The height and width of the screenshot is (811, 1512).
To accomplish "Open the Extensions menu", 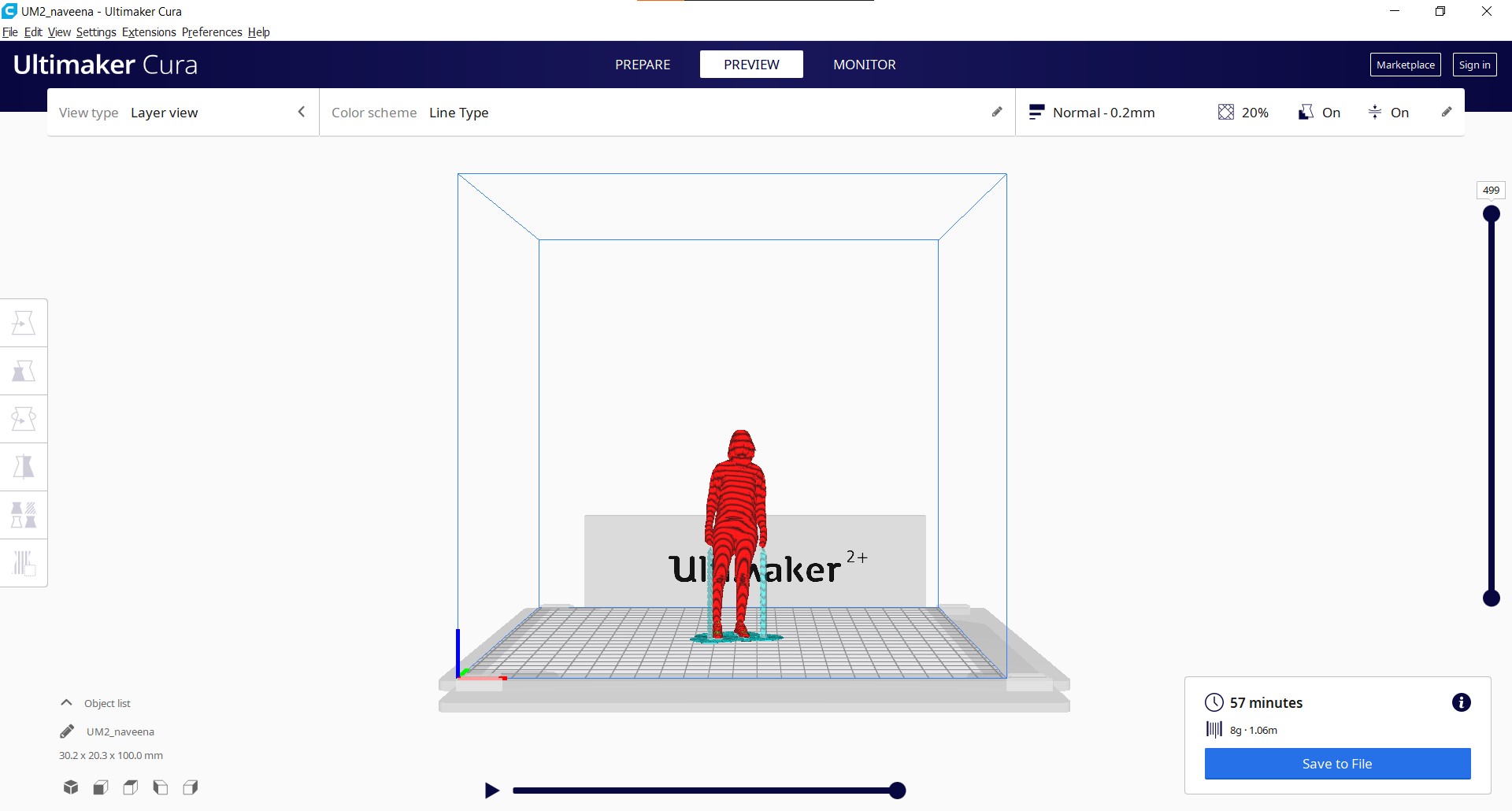I will [149, 32].
